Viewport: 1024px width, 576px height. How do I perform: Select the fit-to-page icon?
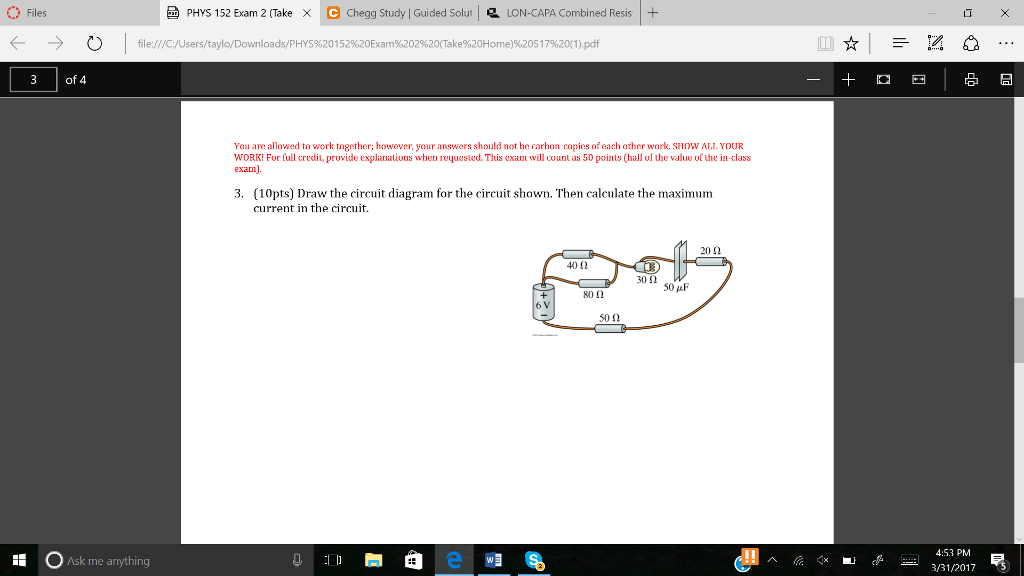(885, 77)
